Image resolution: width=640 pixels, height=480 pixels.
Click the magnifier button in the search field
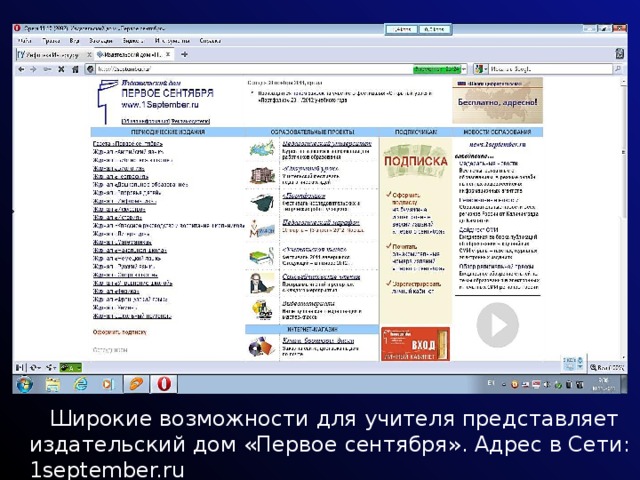(618, 69)
